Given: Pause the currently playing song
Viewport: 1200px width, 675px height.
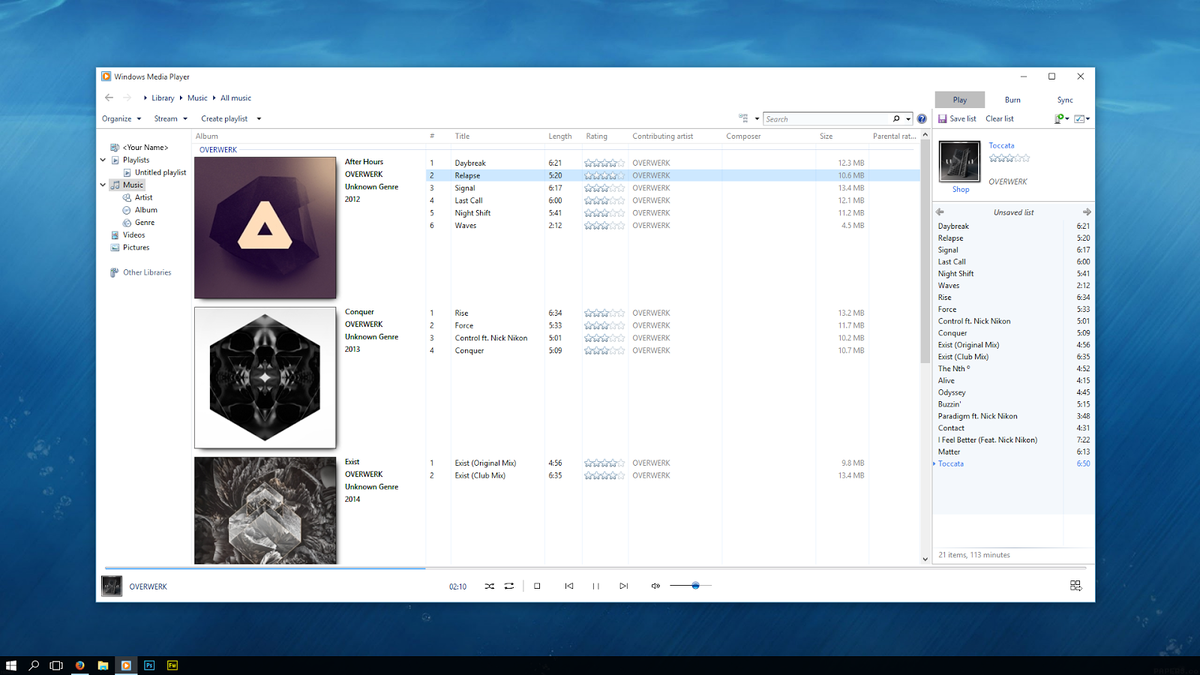Looking at the screenshot, I should tap(595, 586).
